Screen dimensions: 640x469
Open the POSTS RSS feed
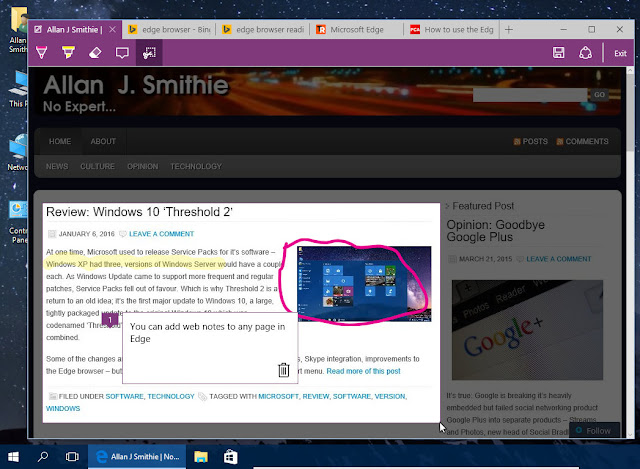pos(531,141)
